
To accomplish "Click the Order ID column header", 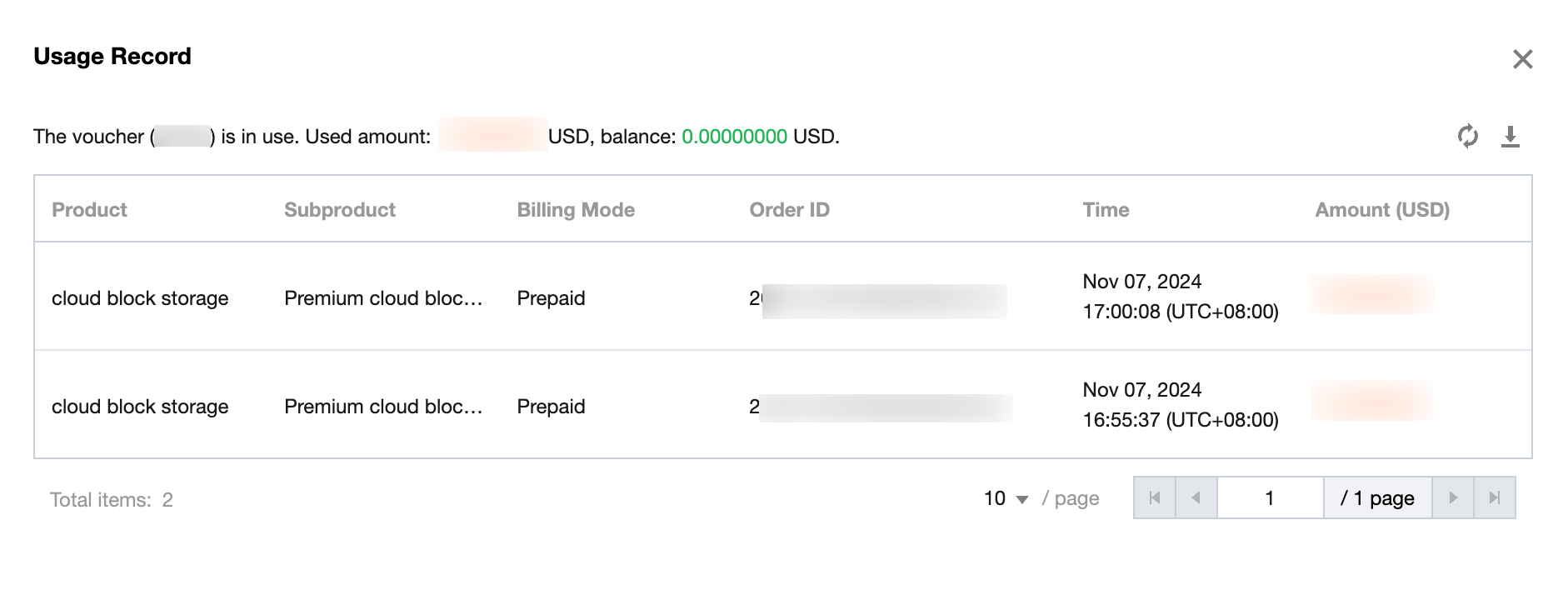I will tap(789, 210).
